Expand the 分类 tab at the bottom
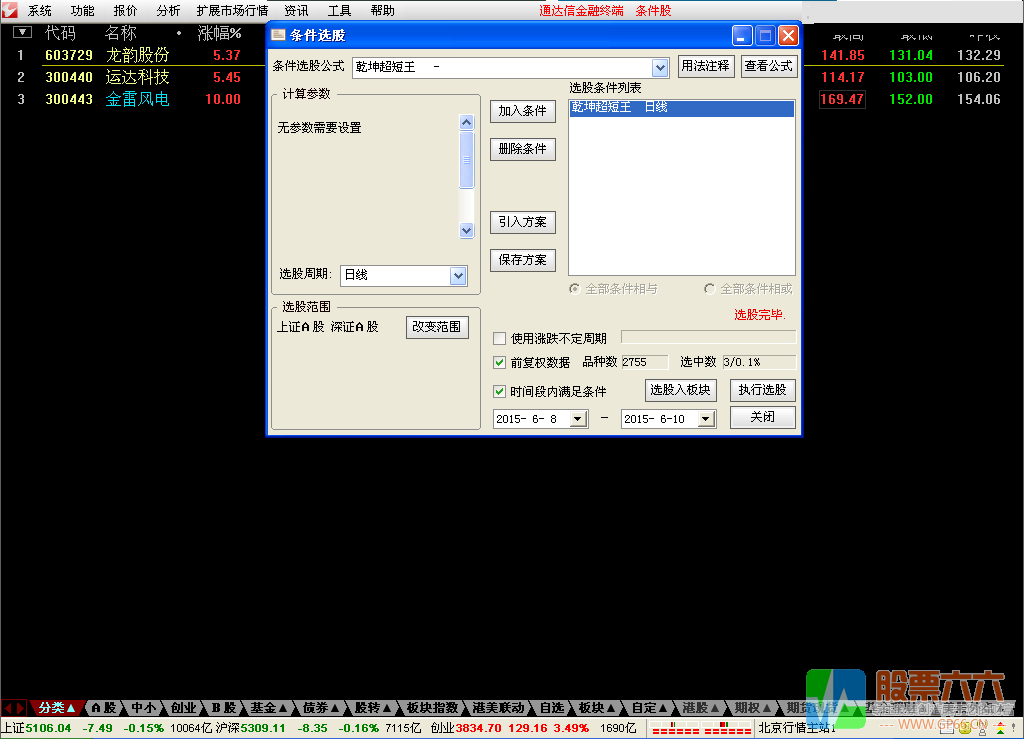The width and height of the screenshot is (1024, 739). click(x=56, y=708)
